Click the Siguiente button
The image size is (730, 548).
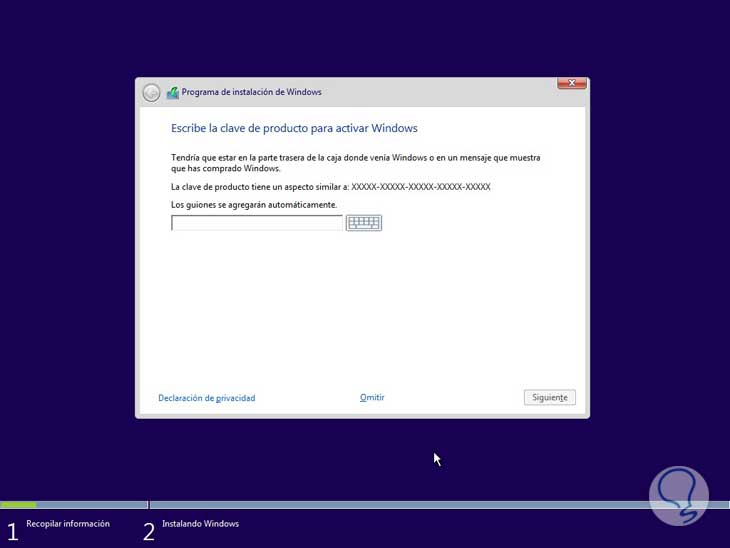pyautogui.click(x=550, y=397)
